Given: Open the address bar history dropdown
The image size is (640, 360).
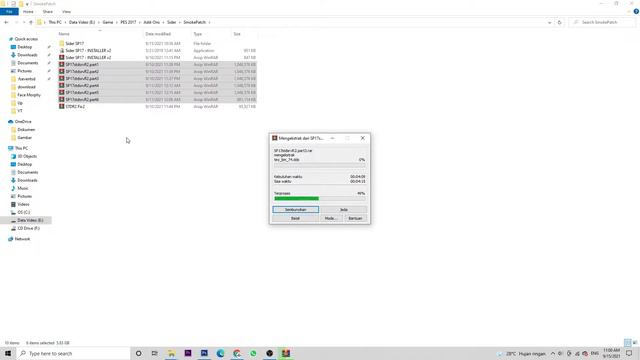Looking at the screenshot, I should point(549,22).
